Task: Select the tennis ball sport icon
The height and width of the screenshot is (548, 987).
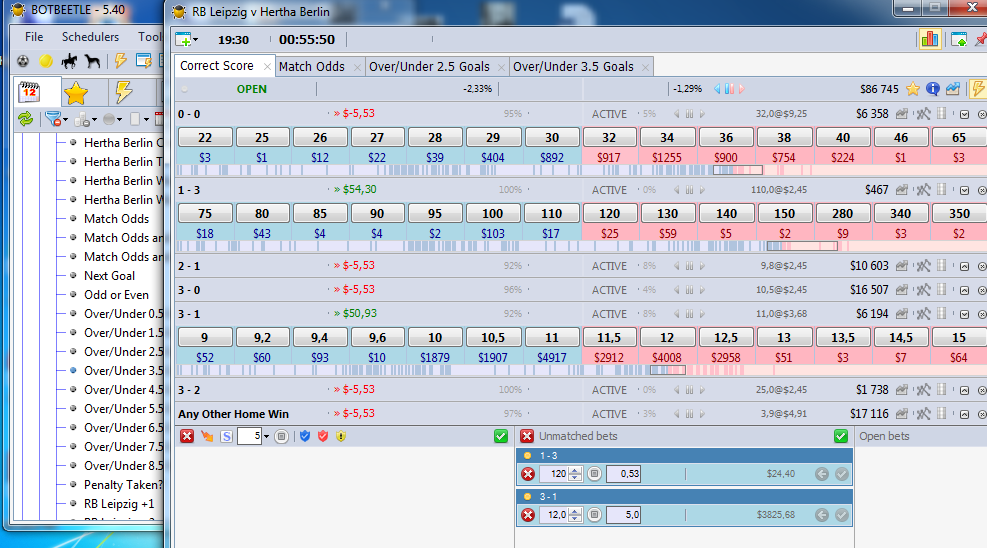Action: [46, 61]
